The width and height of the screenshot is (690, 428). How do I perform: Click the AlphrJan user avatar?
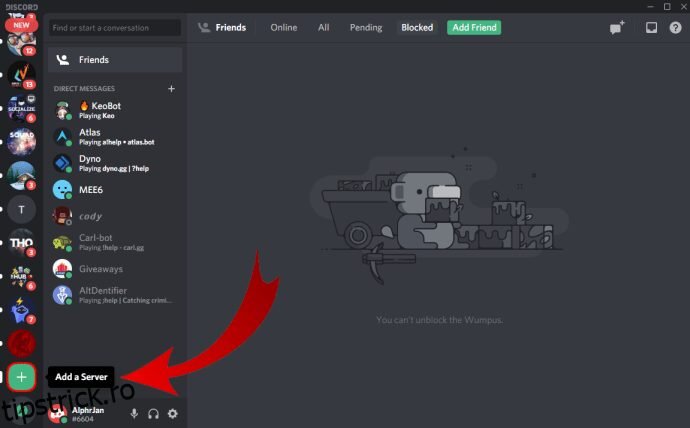pyautogui.click(x=58, y=413)
